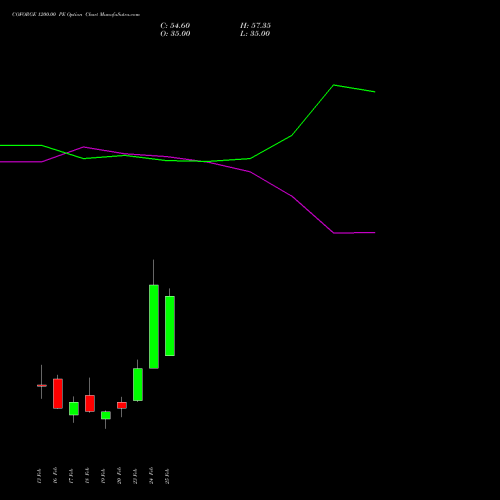The width and height of the screenshot is (500, 500).
Task: Click the tall green candle above 24 Feb
Action: pos(154,326)
